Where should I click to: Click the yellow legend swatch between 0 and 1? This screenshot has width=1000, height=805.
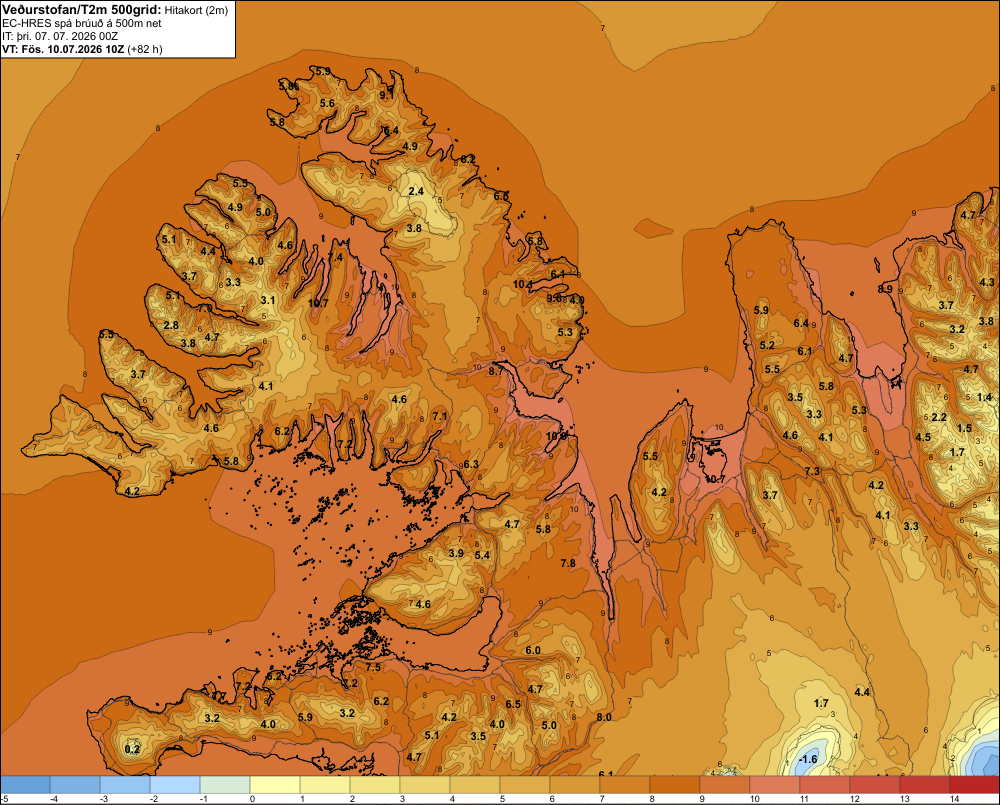coord(275,784)
